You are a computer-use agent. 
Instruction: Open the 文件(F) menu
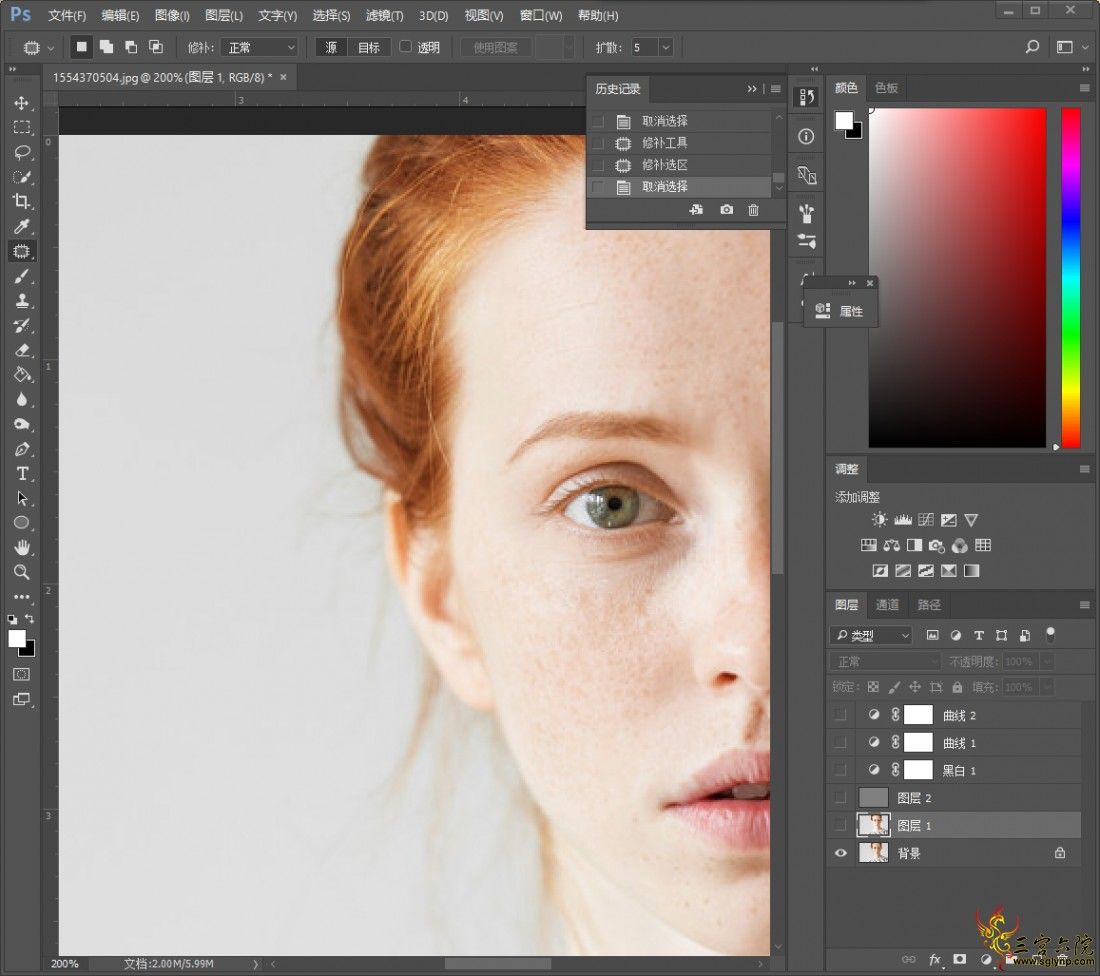(67, 15)
